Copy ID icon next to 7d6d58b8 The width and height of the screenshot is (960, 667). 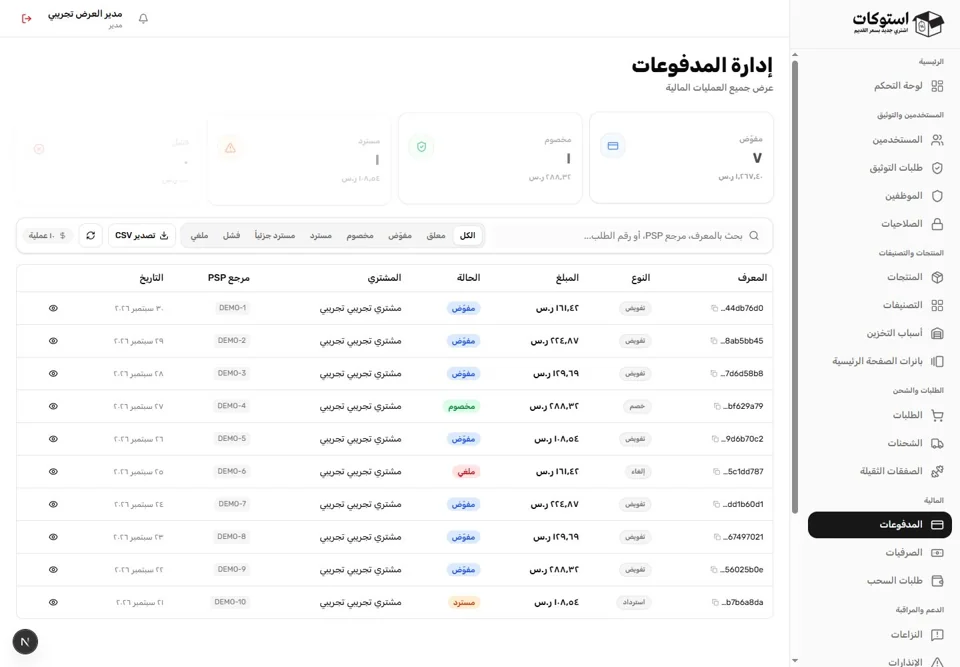pyautogui.click(x=714, y=374)
